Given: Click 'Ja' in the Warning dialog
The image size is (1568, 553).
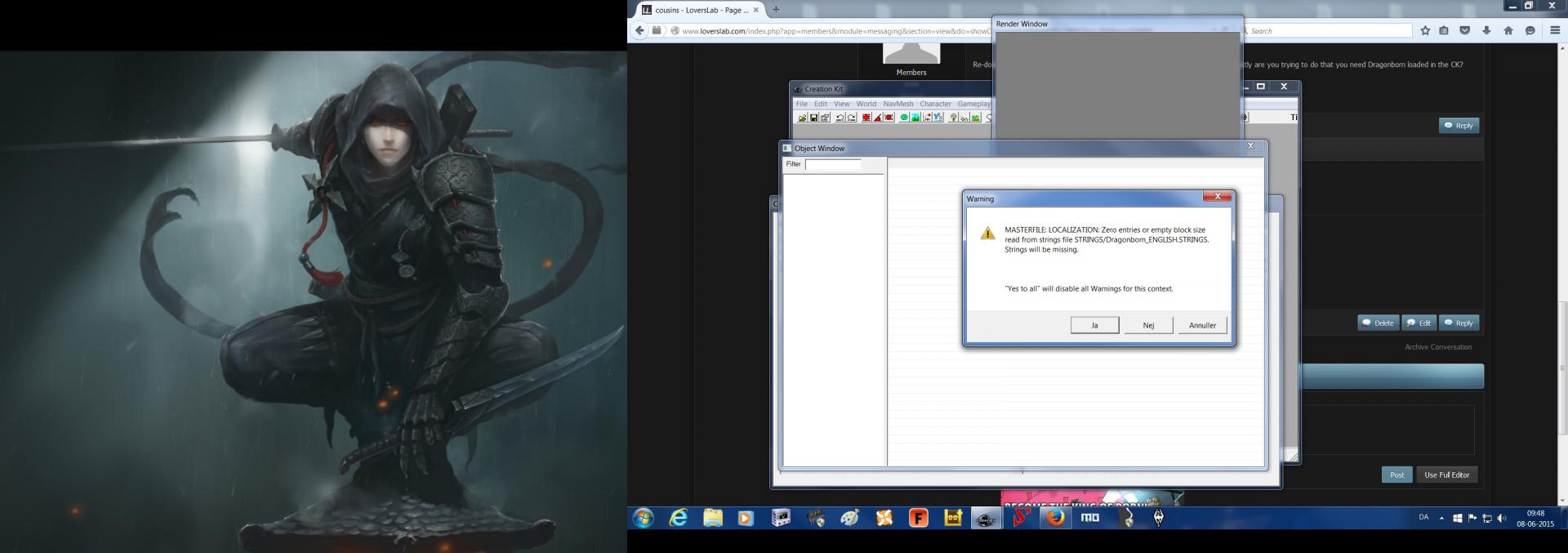Looking at the screenshot, I should [1095, 325].
